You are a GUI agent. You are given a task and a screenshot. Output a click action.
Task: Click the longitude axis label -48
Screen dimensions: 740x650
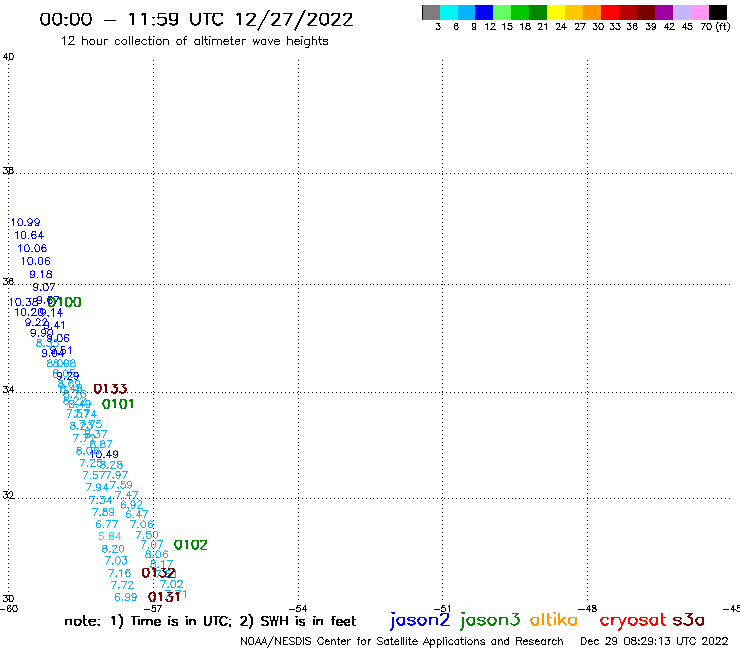(x=587, y=609)
